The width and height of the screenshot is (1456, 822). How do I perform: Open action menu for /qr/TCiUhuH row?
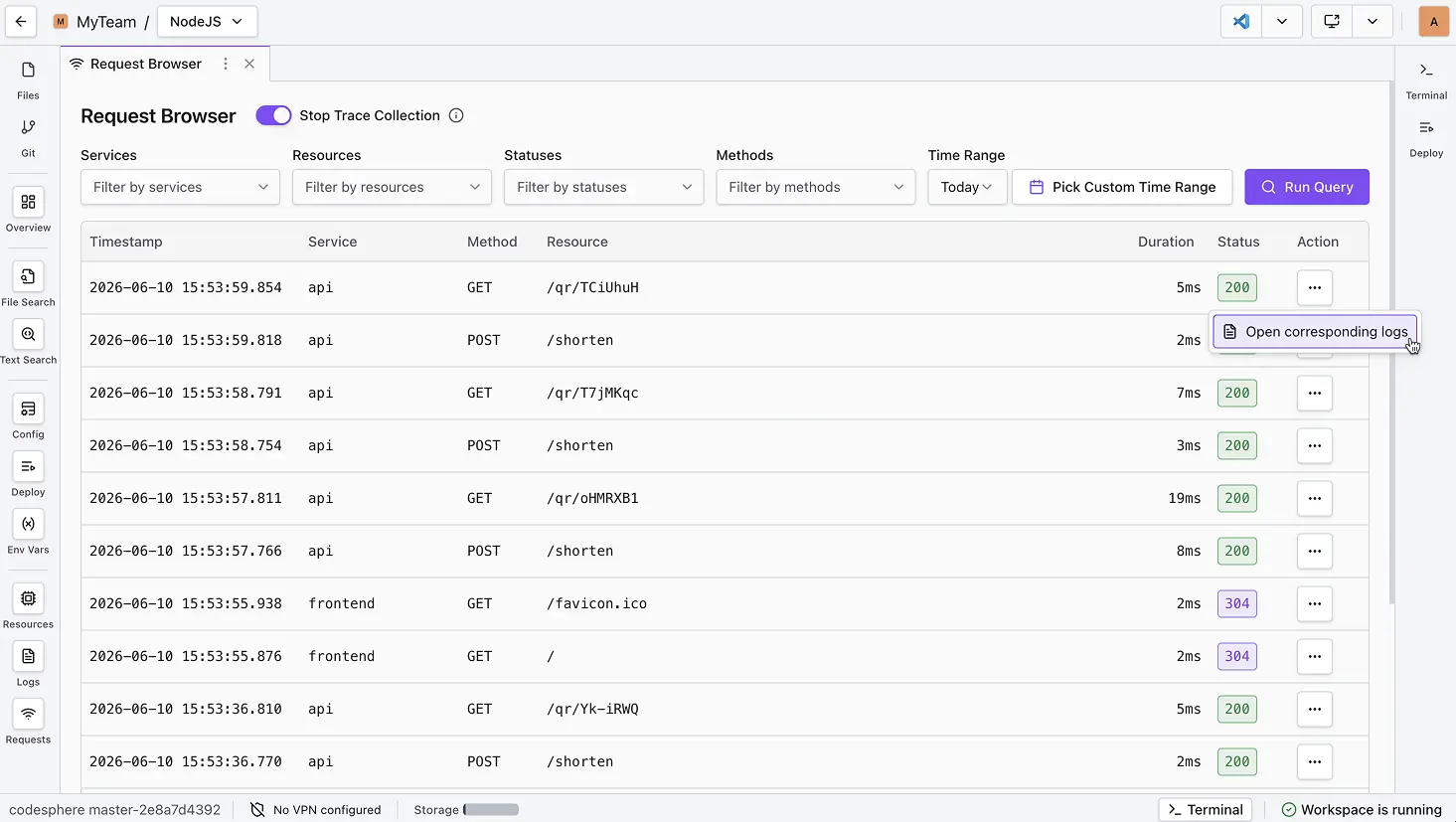1315,287
